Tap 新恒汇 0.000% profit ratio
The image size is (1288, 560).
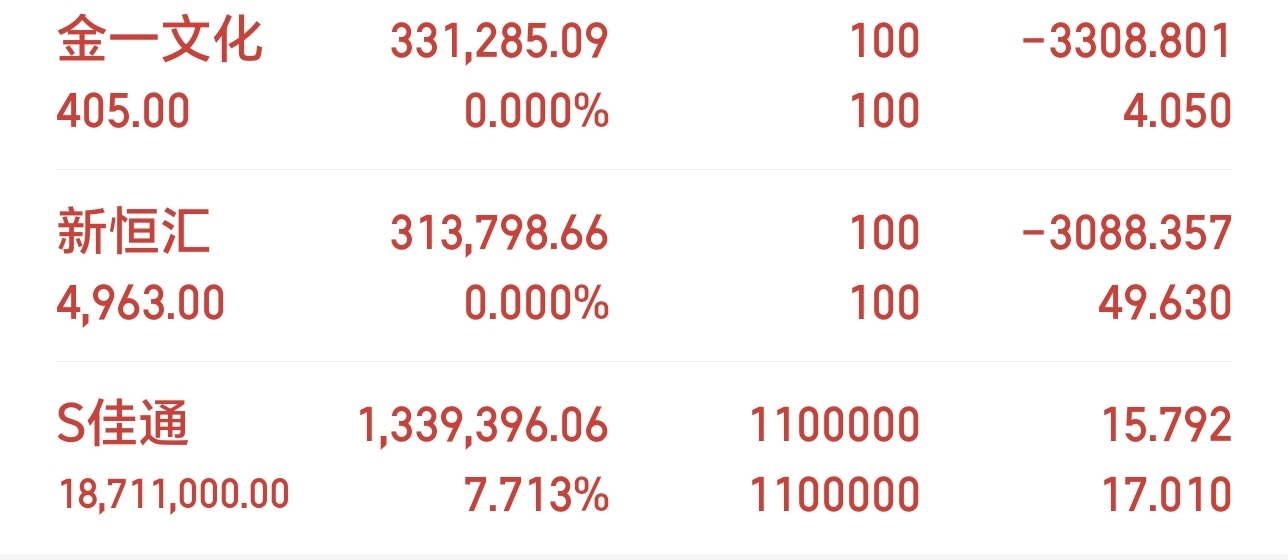[x=536, y=302]
